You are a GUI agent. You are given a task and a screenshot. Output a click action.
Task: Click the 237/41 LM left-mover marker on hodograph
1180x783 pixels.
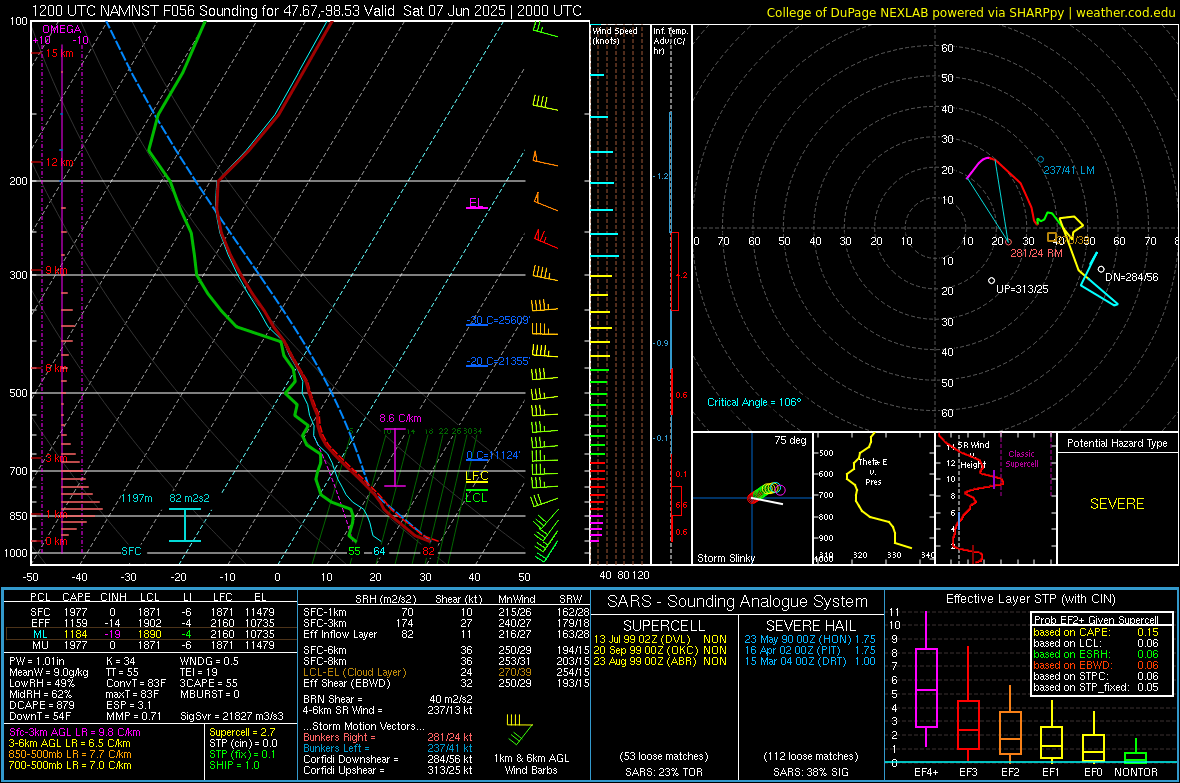[x=1041, y=160]
